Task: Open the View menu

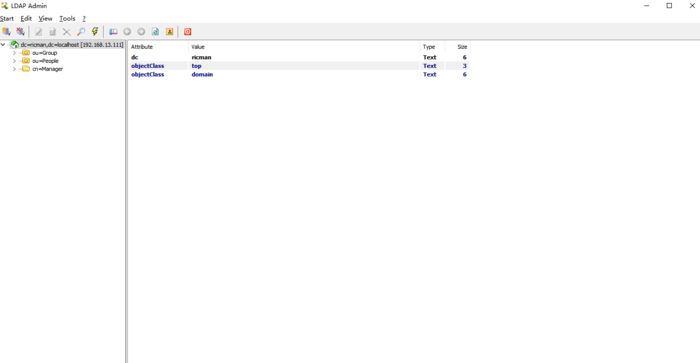Action: (x=45, y=19)
